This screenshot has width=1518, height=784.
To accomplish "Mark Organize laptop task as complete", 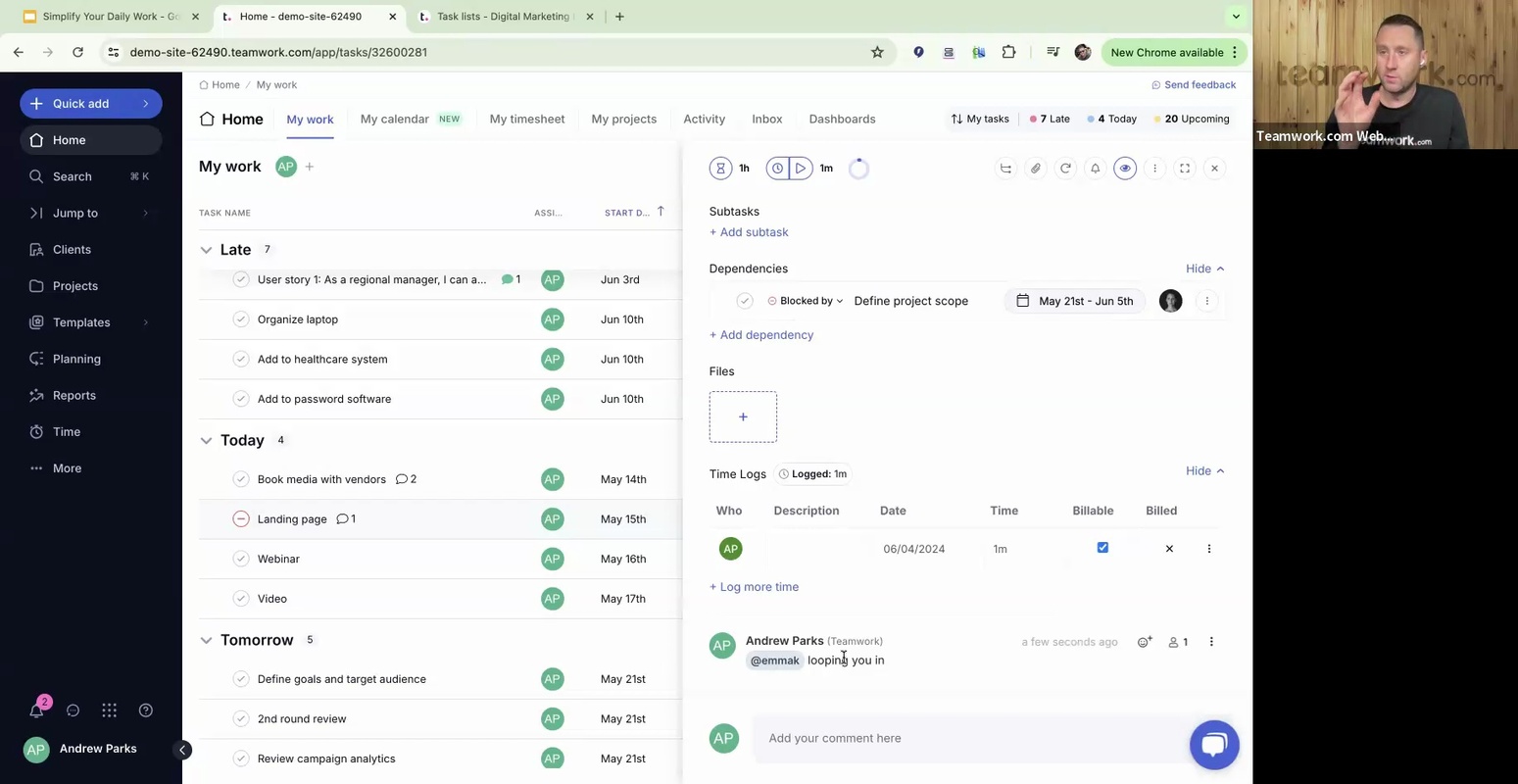I will coord(241,319).
